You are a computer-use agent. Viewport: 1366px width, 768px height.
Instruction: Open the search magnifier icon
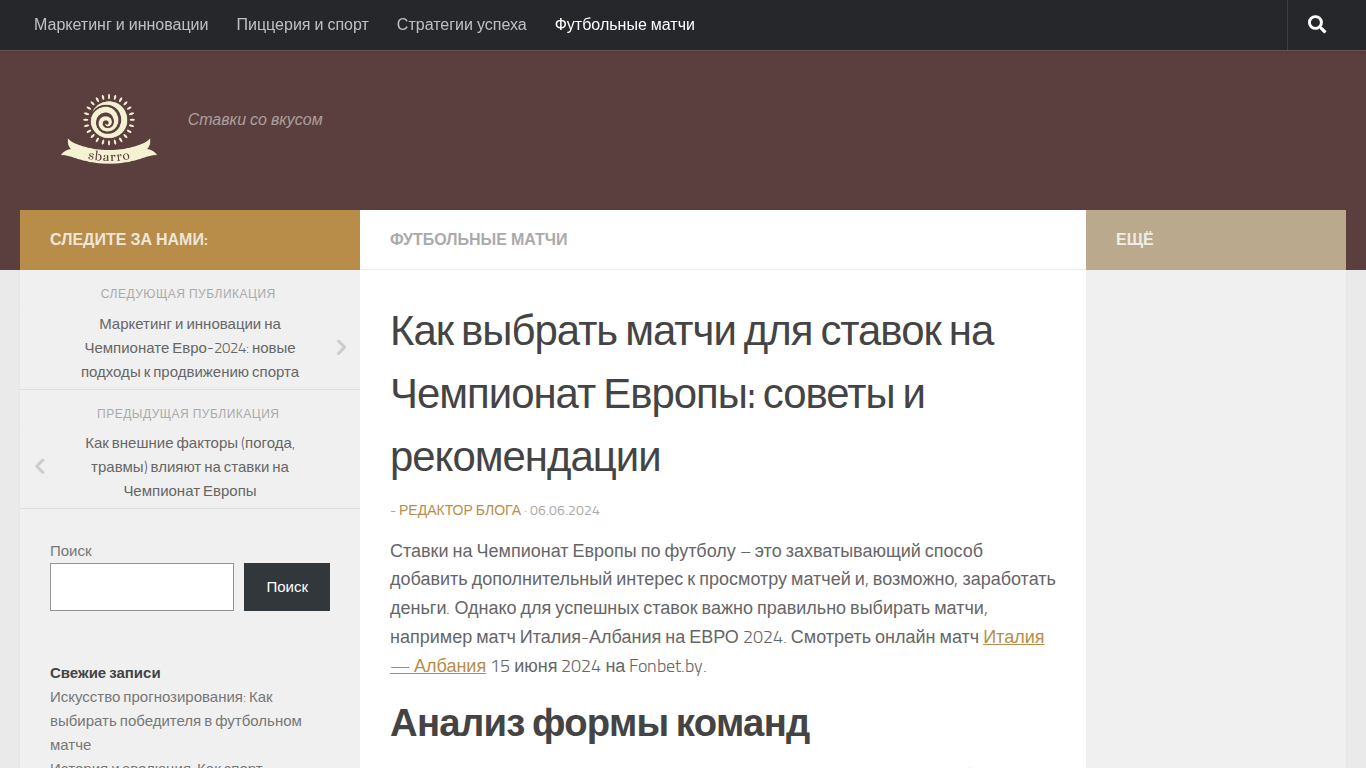click(x=1317, y=25)
